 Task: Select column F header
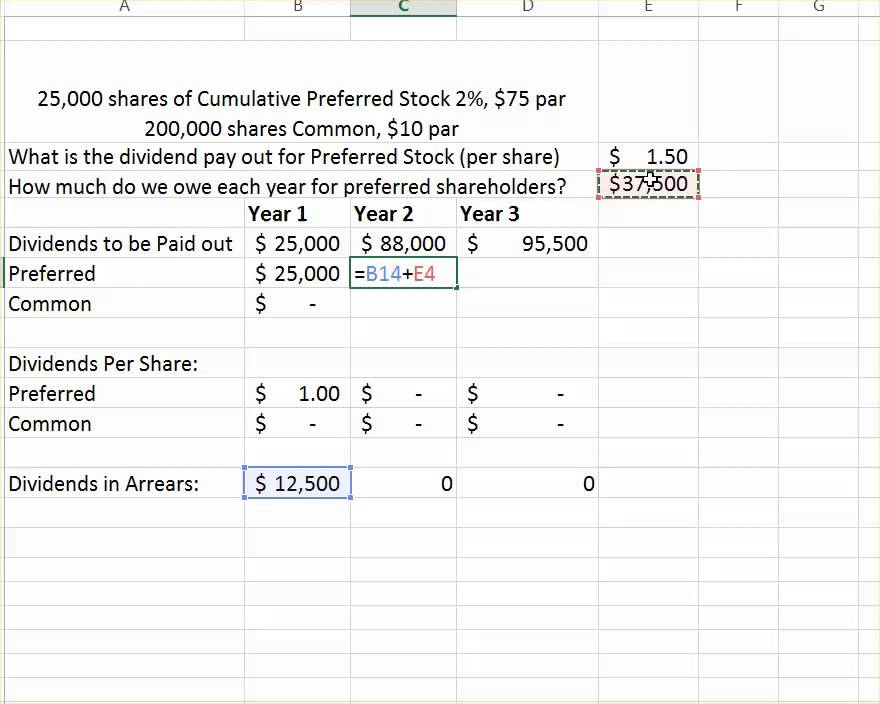(739, 7)
